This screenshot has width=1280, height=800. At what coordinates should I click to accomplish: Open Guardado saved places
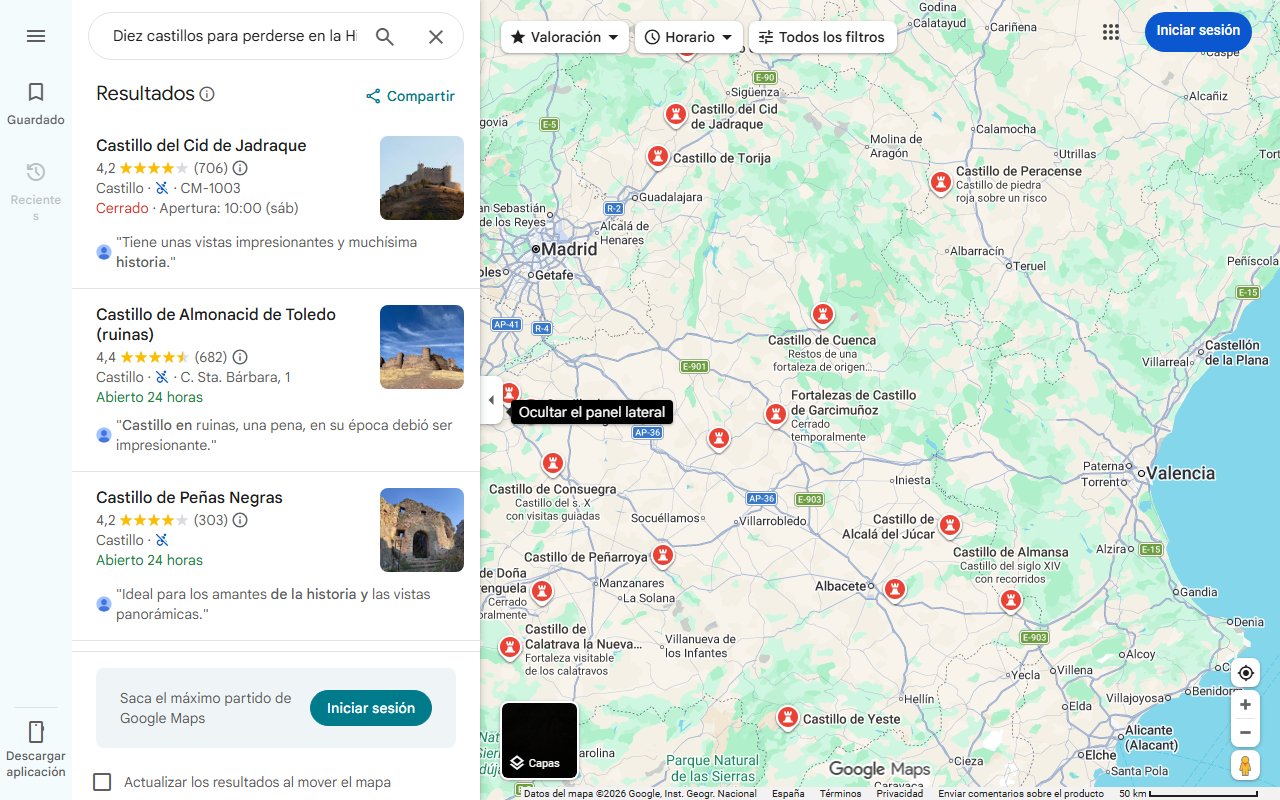click(x=35, y=100)
